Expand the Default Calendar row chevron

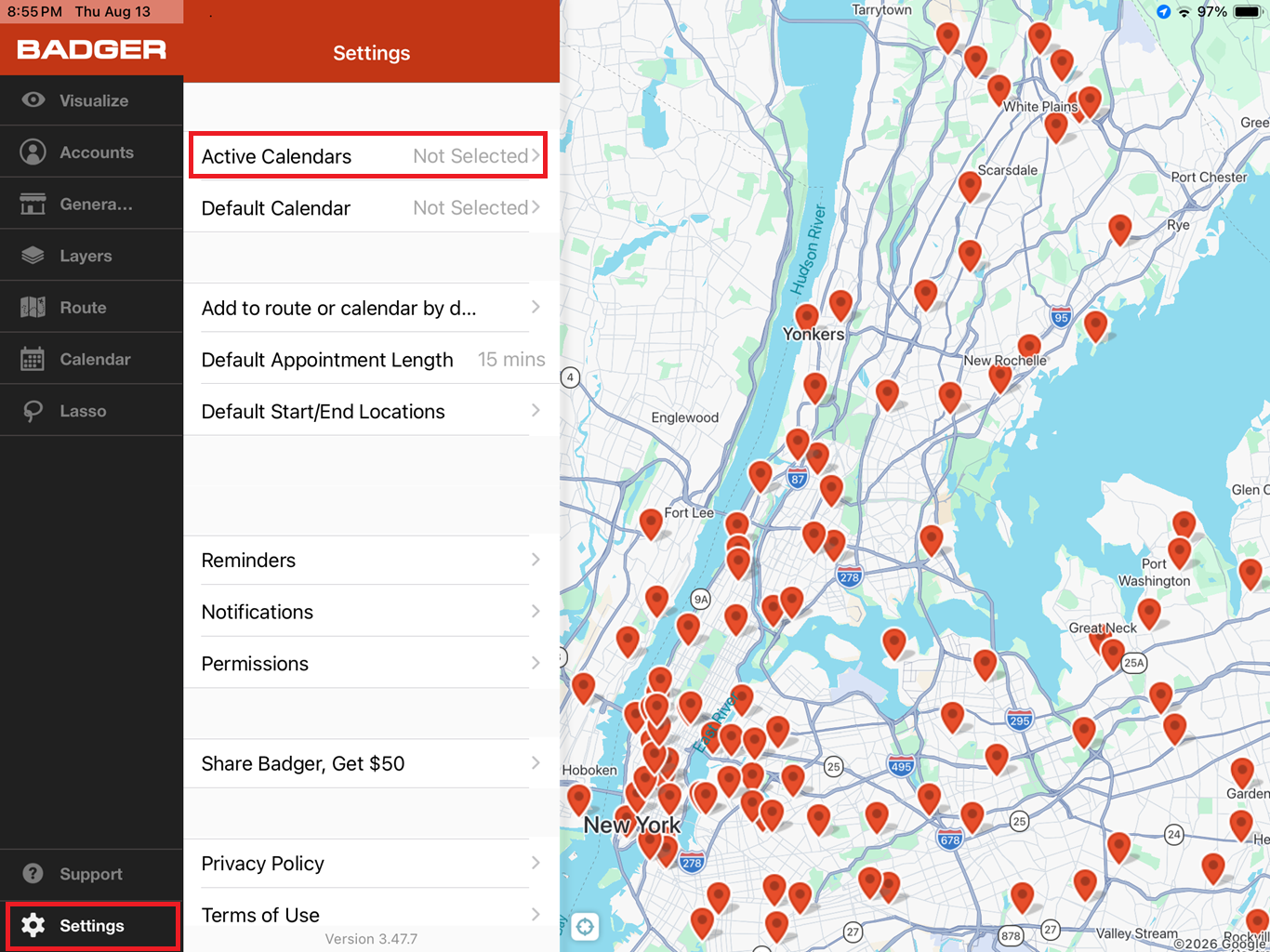[x=536, y=207]
